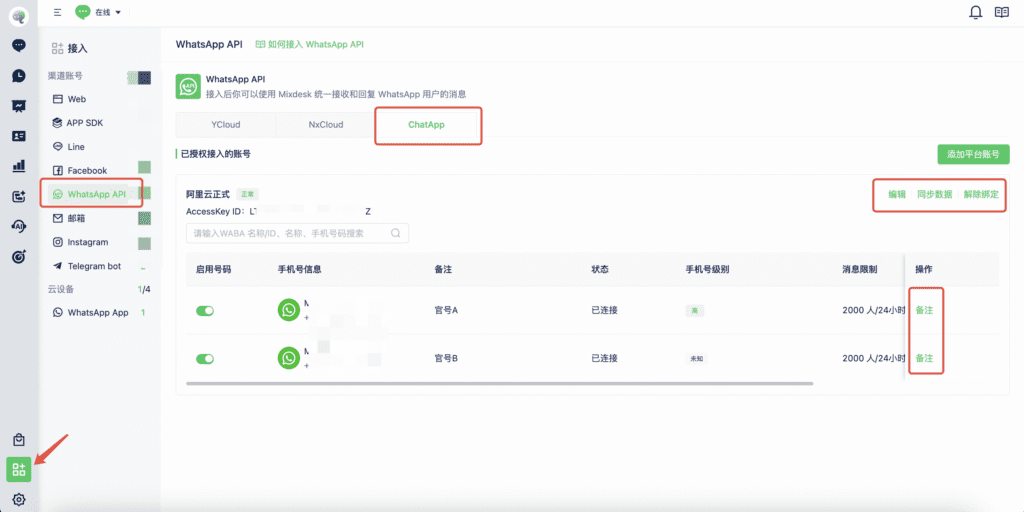Click the 同步数据 link
1024x512 pixels.
coord(934,194)
